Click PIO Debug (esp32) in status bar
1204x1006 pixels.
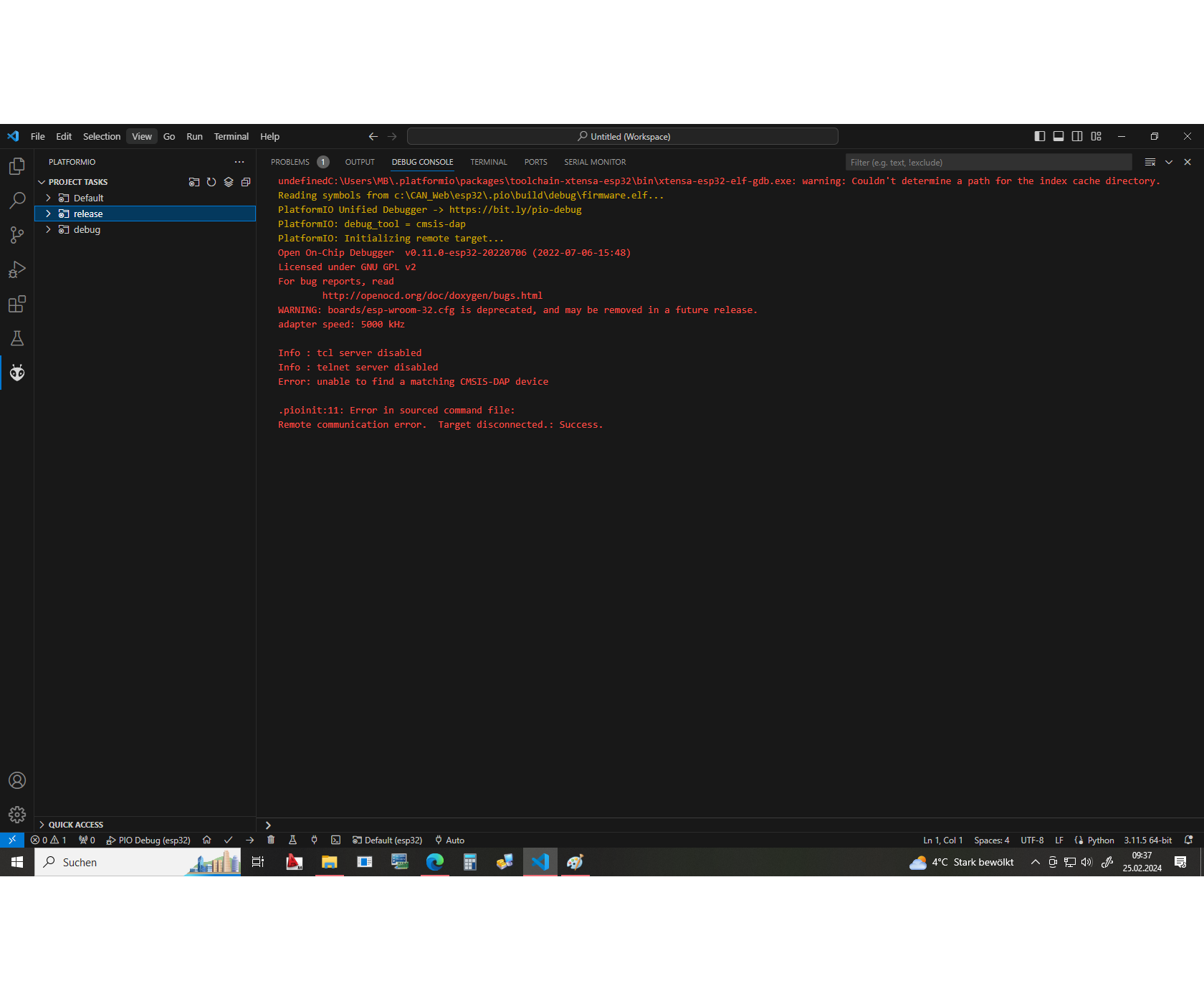pyautogui.click(x=148, y=840)
